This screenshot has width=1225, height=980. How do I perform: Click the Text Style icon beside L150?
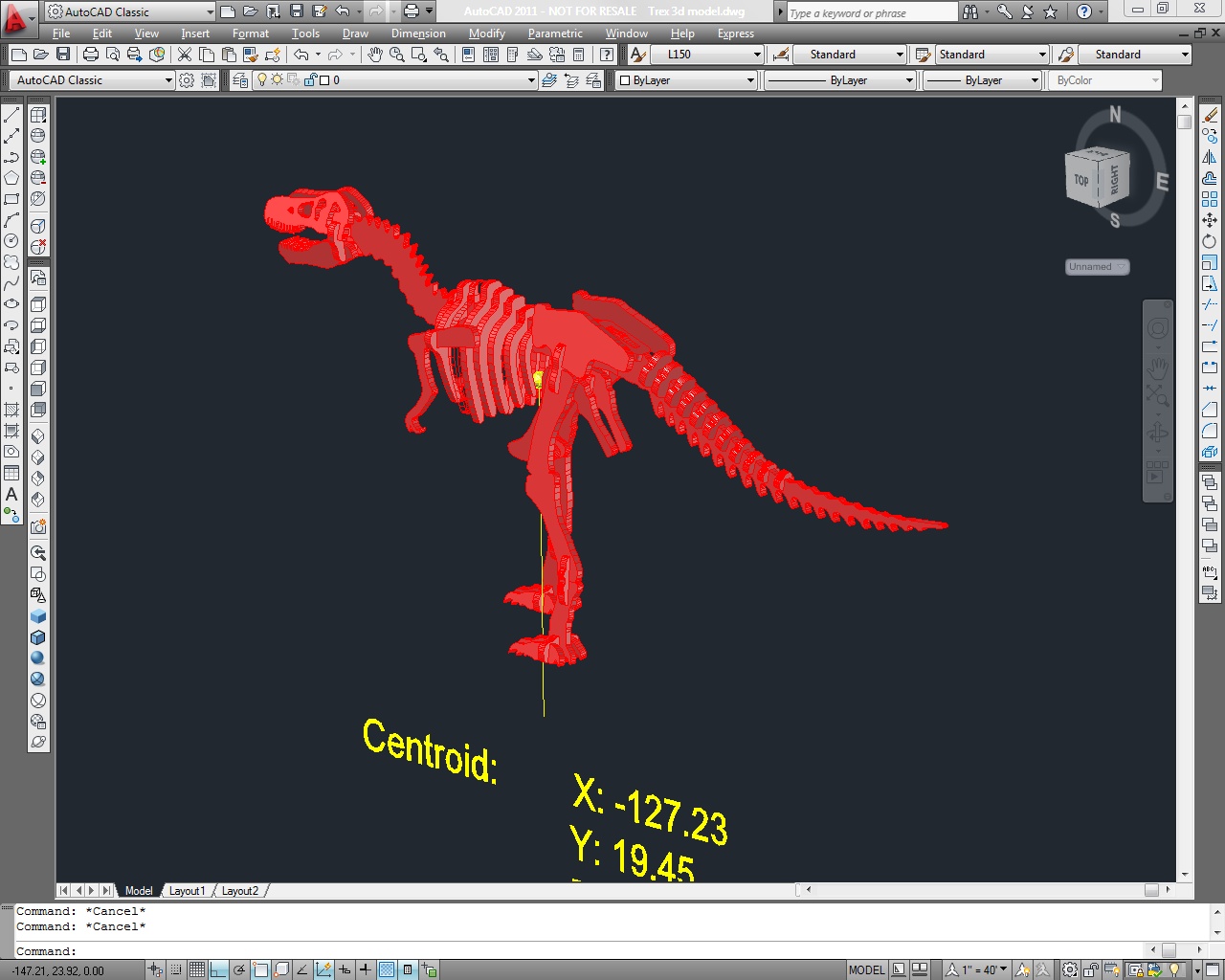pos(638,55)
